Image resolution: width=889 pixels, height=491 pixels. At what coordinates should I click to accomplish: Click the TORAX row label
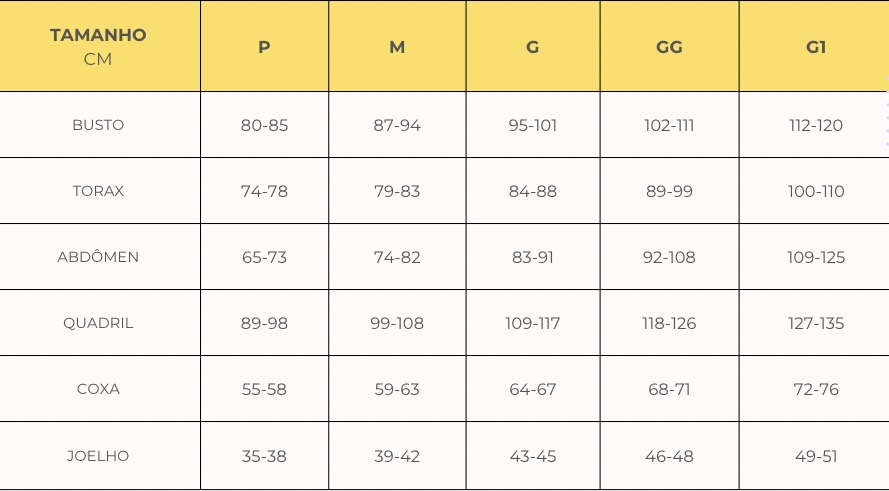98,191
